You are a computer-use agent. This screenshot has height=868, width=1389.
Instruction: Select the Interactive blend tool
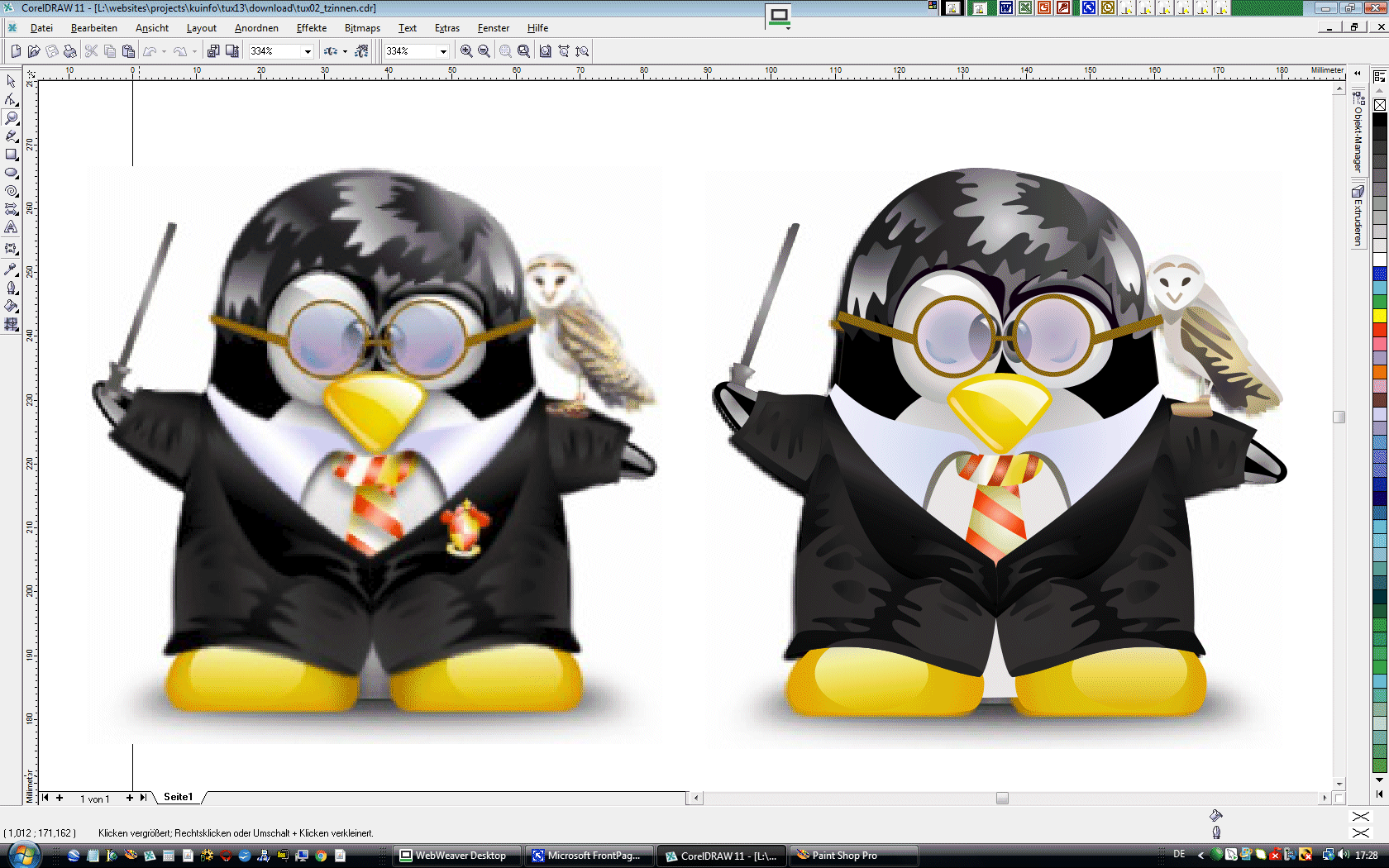(11, 248)
